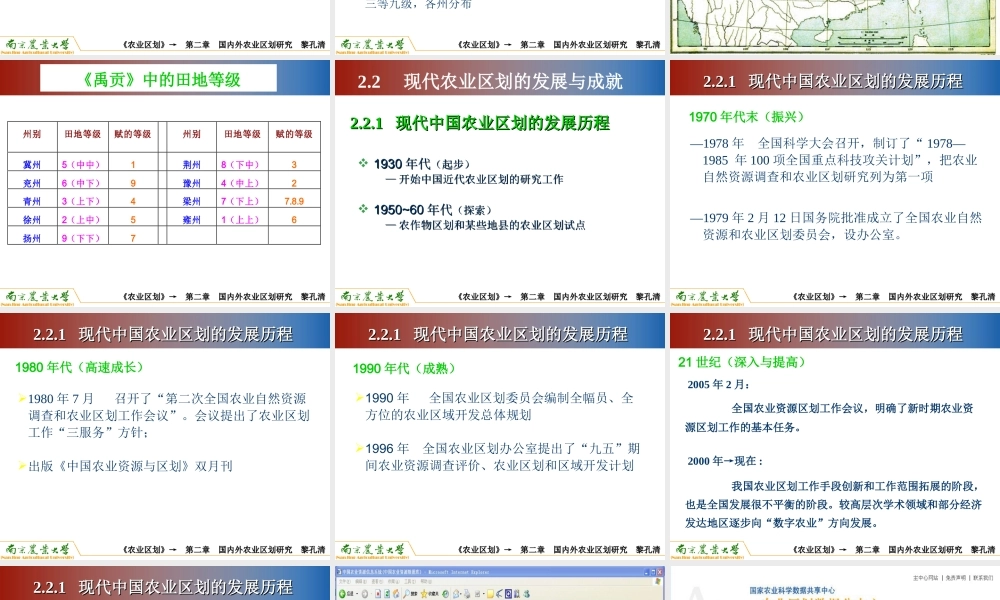Click the Stop icon on the IE toolbar

tap(377, 593)
